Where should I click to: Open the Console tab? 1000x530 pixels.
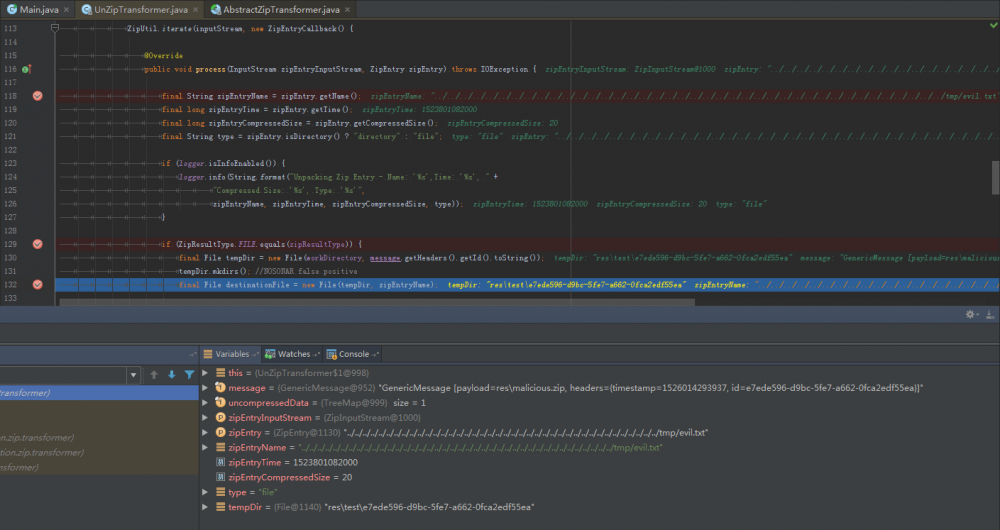coord(353,354)
